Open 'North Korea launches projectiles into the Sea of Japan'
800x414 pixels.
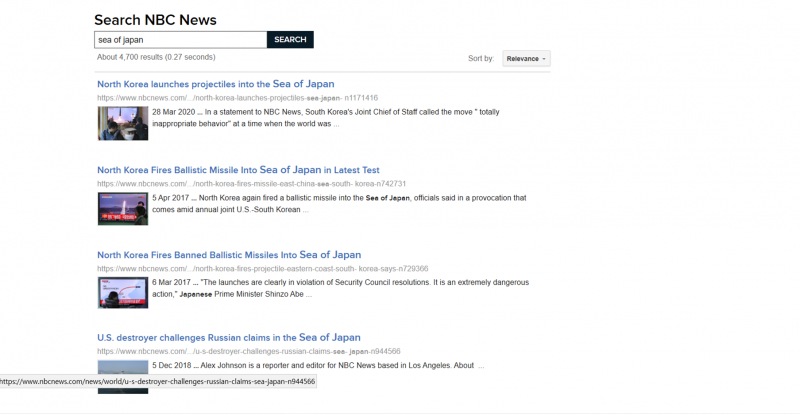click(x=215, y=84)
